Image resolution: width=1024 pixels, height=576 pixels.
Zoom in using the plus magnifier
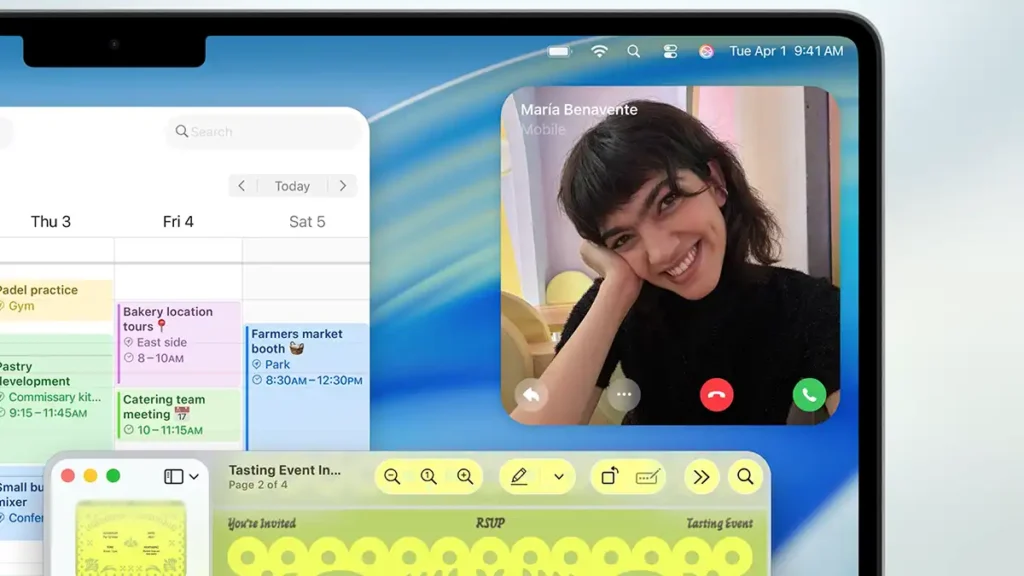[x=465, y=477]
